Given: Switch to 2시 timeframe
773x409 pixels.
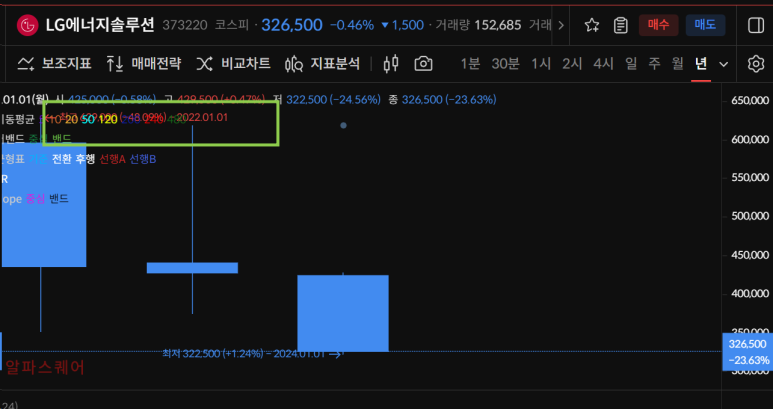Looking at the screenshot, I should pos(572,64).
